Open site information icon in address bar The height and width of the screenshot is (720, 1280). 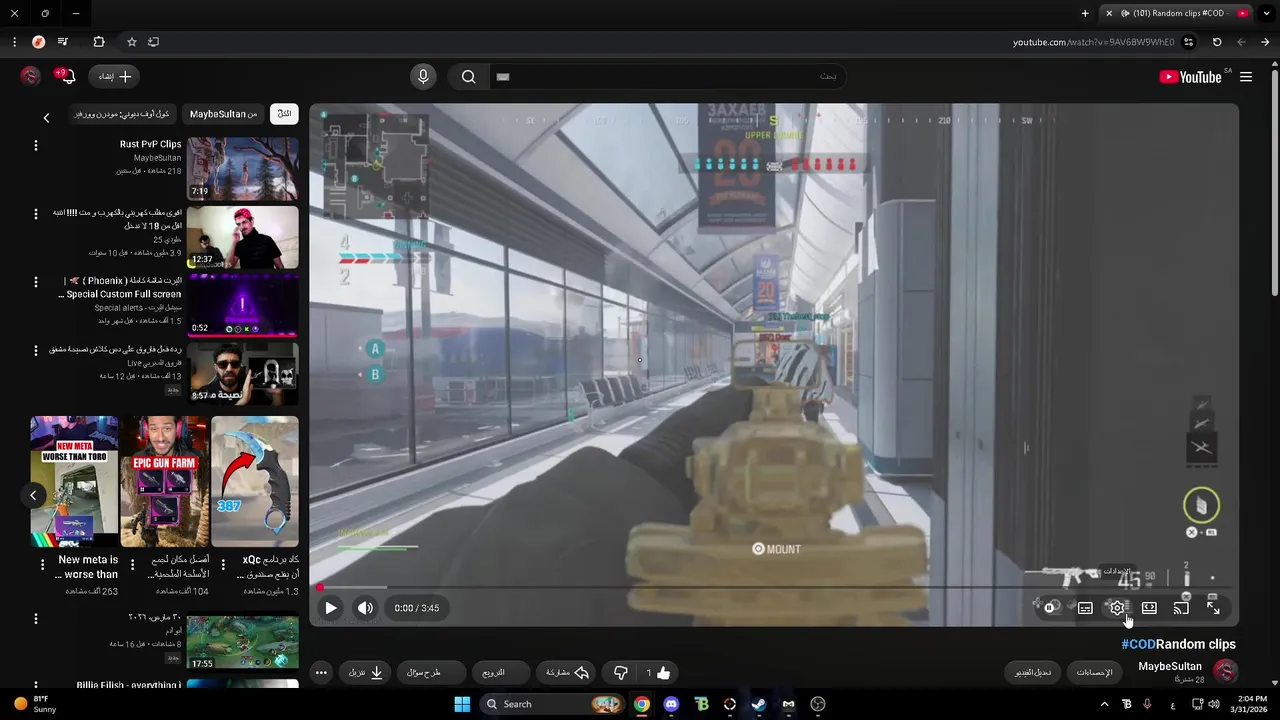(1188, 42)
